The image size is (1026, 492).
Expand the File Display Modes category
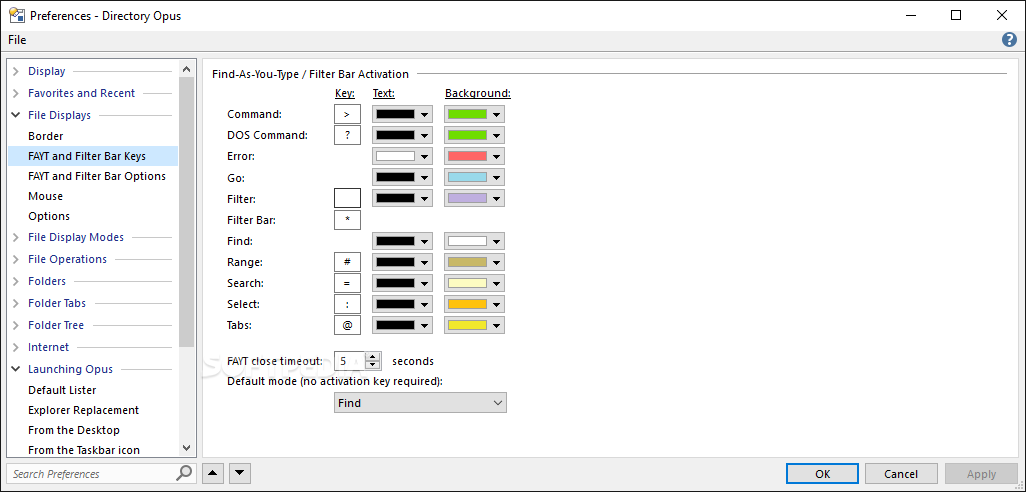click(x=16, y=237)
